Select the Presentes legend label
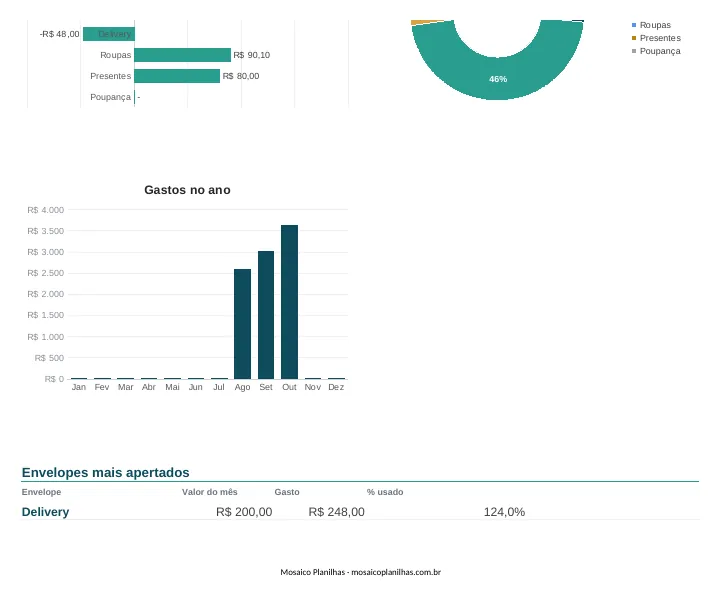The width and height of the screenshot is (719, 597). pyautogui.click(x=660, y=38)
